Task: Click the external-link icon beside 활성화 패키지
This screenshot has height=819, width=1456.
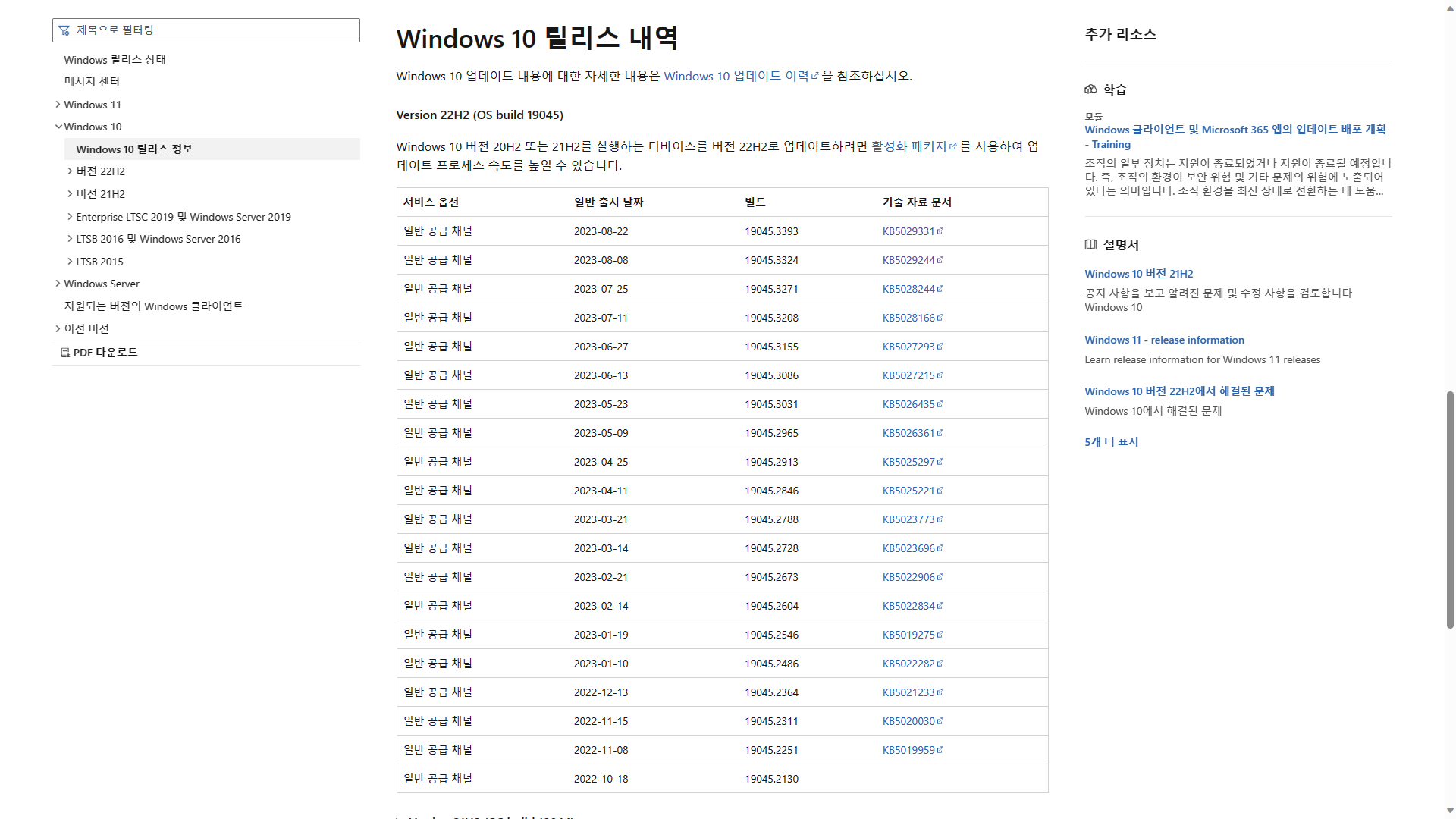Action: click(x=952, y=147)
